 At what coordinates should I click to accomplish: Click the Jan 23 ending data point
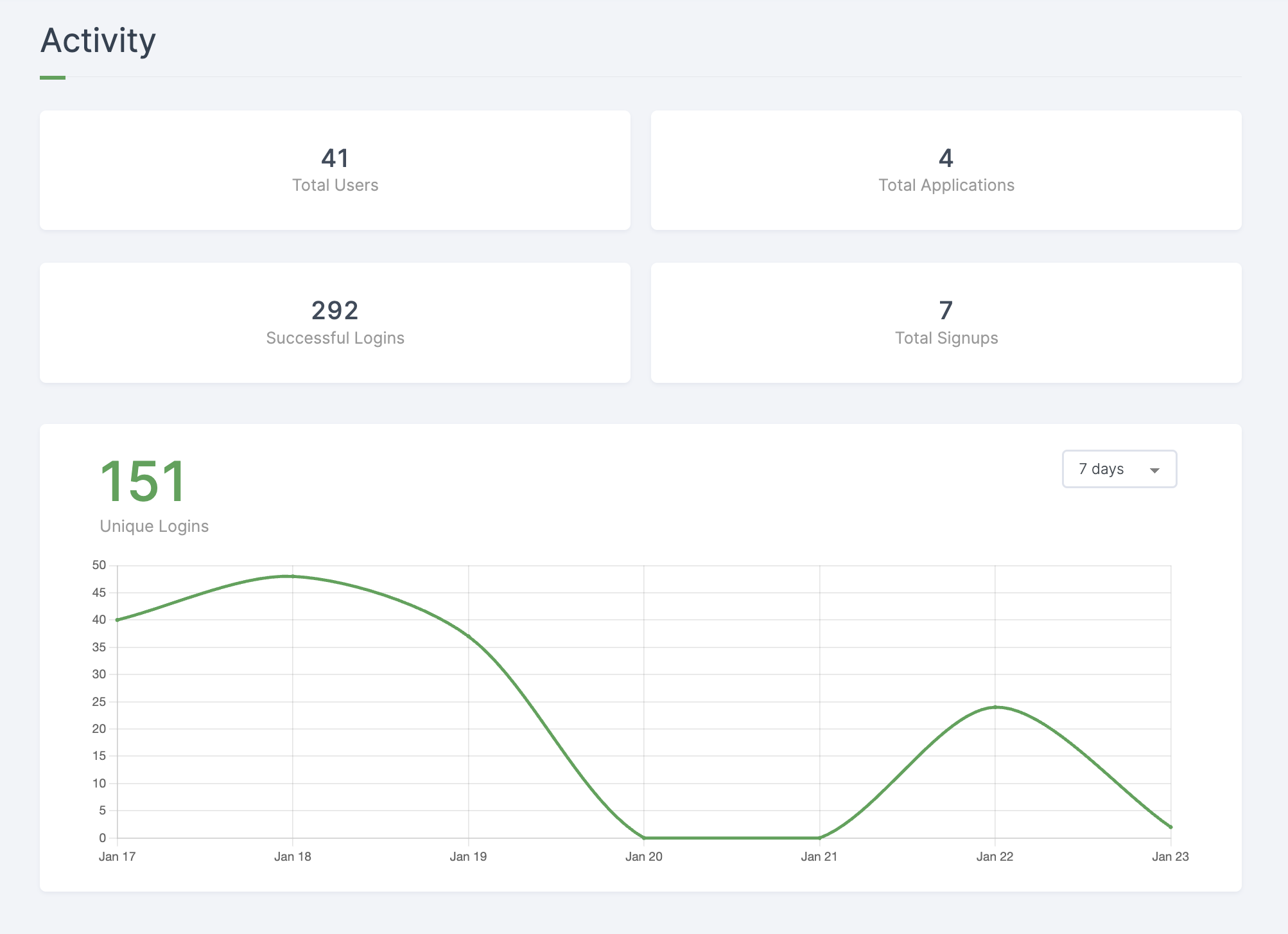pyautogui.click(x=1171, y=827)
